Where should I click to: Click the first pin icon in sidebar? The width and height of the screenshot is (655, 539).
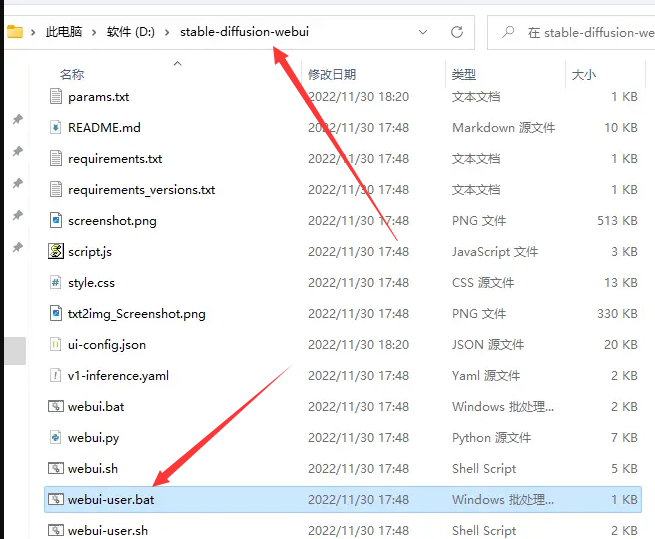coord(17,120)
